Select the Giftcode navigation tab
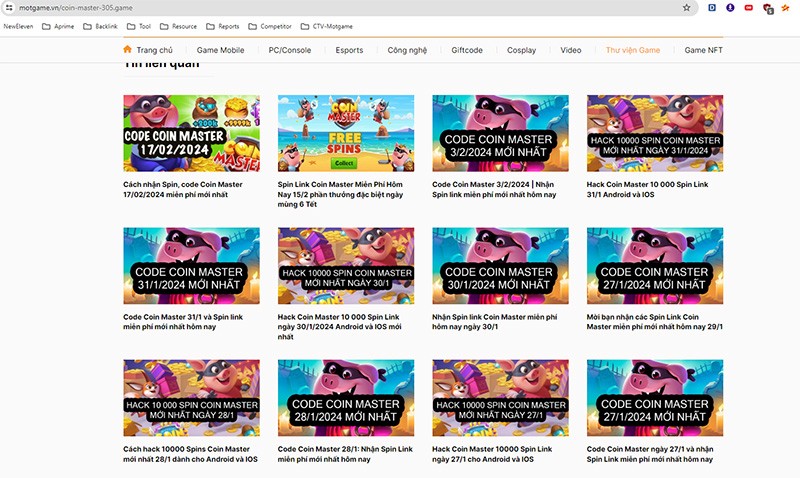Viewport: 800px width, 478px height. click(466, 49)
